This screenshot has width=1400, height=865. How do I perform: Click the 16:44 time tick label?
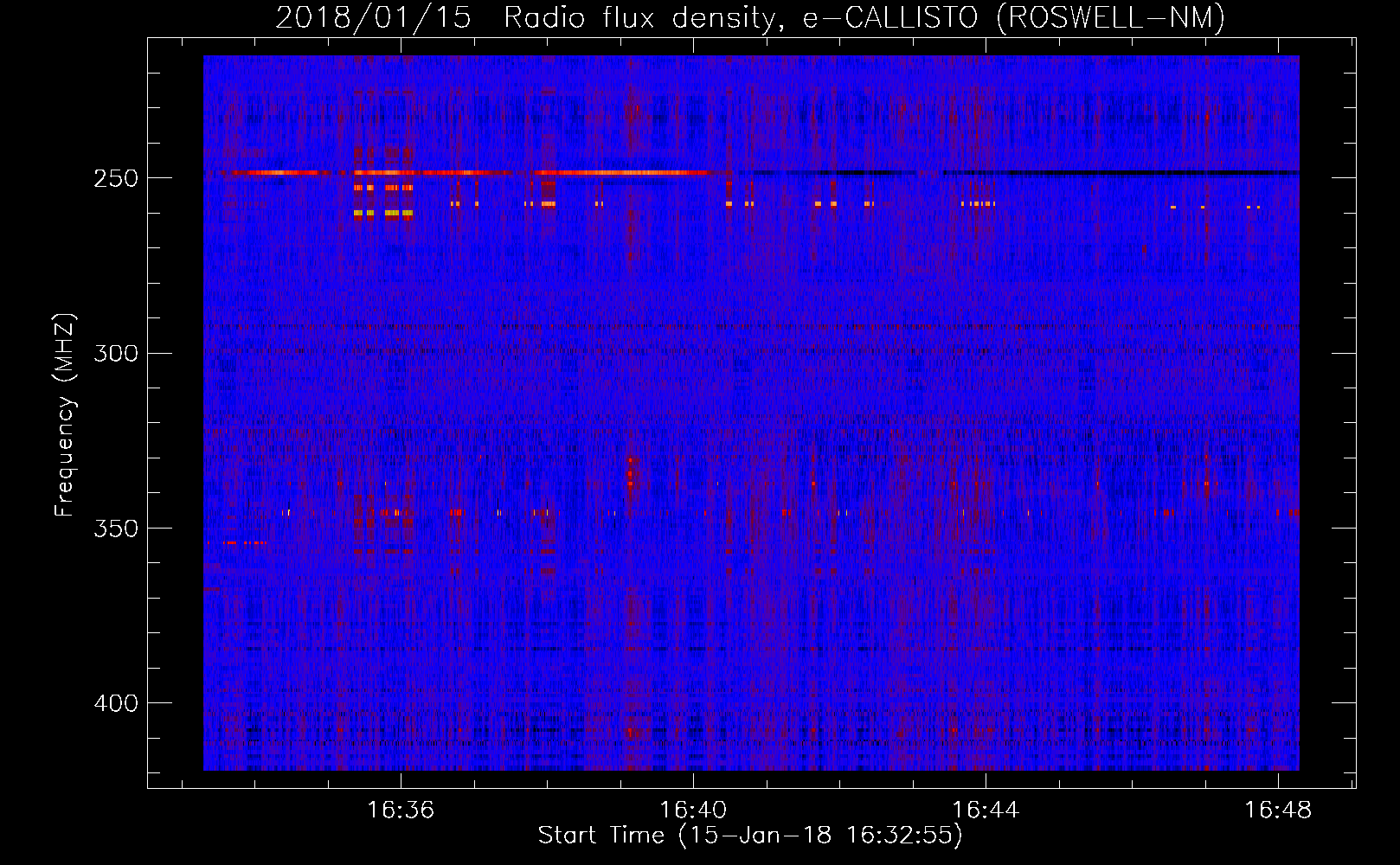tap(986, 811)
